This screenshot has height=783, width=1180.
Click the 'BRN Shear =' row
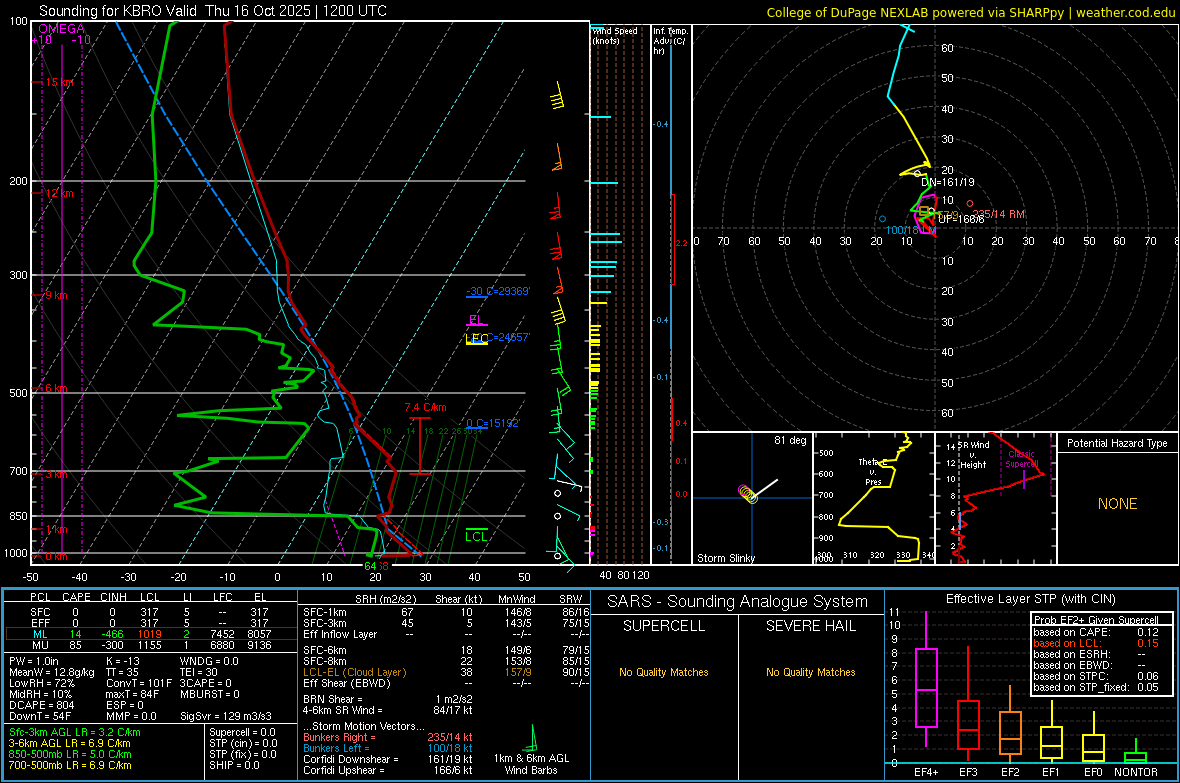pos(388,699)
